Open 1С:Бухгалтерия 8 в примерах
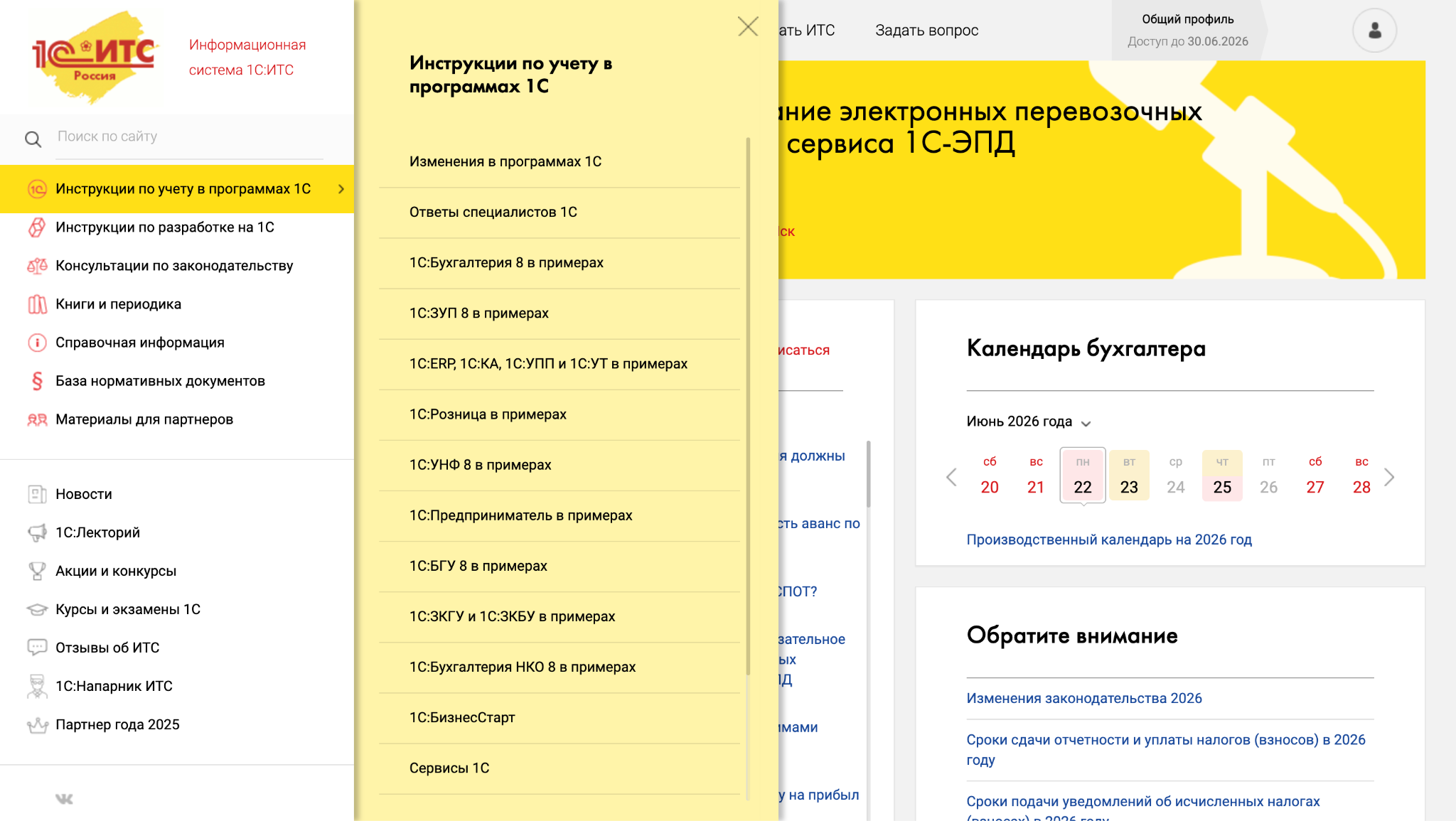The width and height of the screenshot is (1456, 821). pyautogui.click(x=560, y=263)
